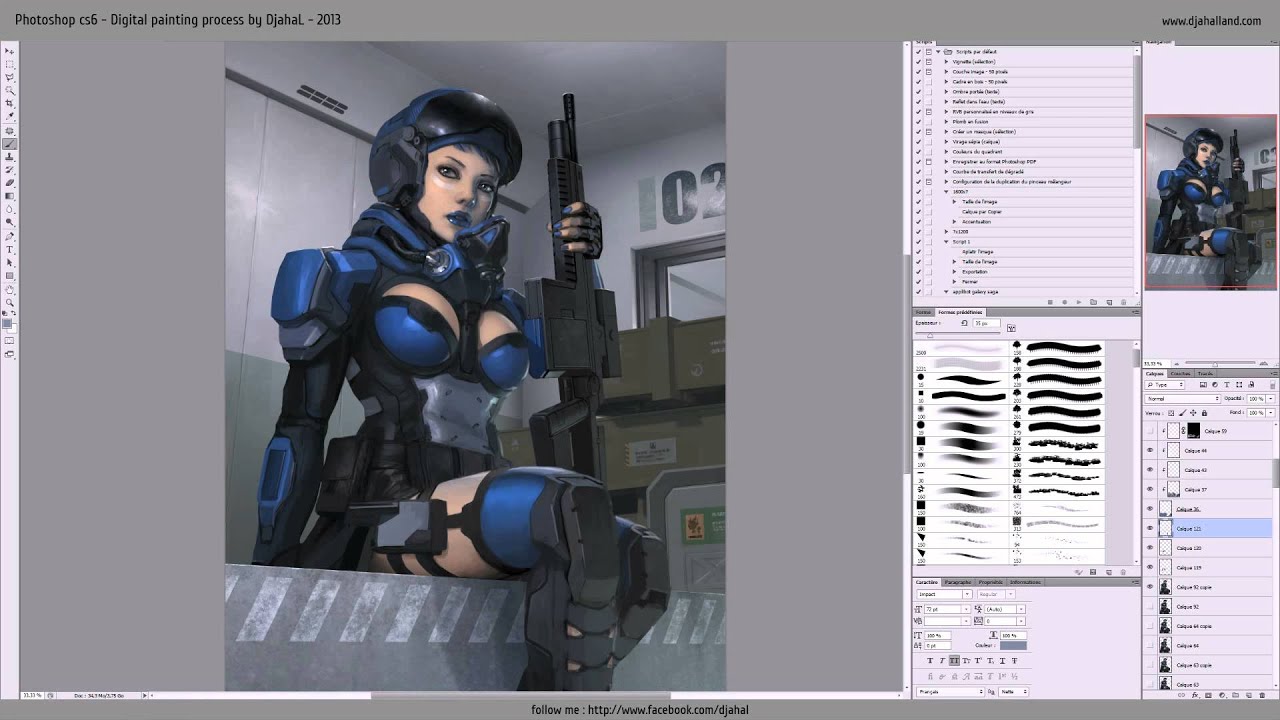This screenshot has height=720, width=1280.
Task: Click create new layer icon in Calques panel
Action: coord(1248,695)
